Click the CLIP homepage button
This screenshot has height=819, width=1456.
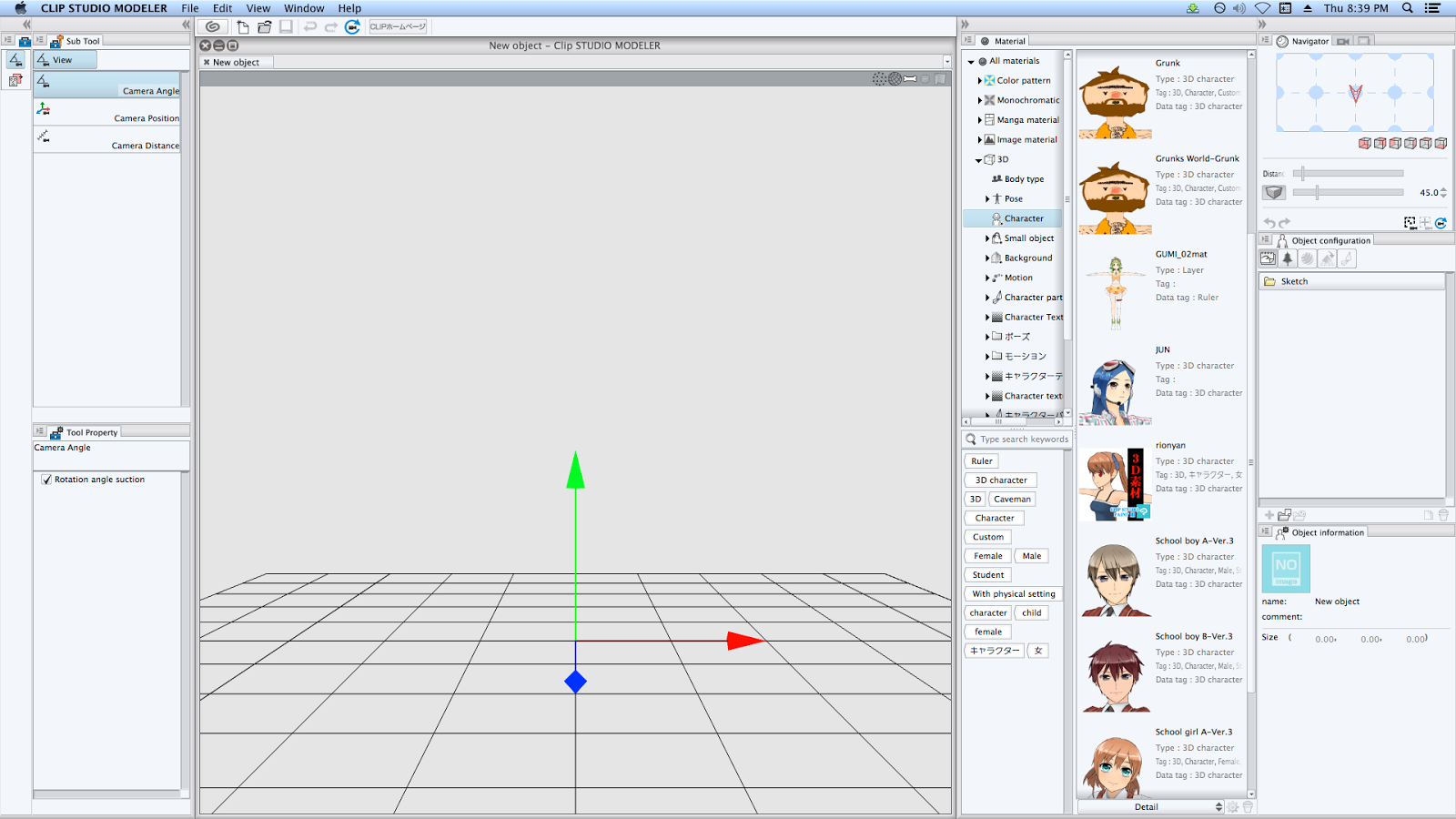(398, 26)
